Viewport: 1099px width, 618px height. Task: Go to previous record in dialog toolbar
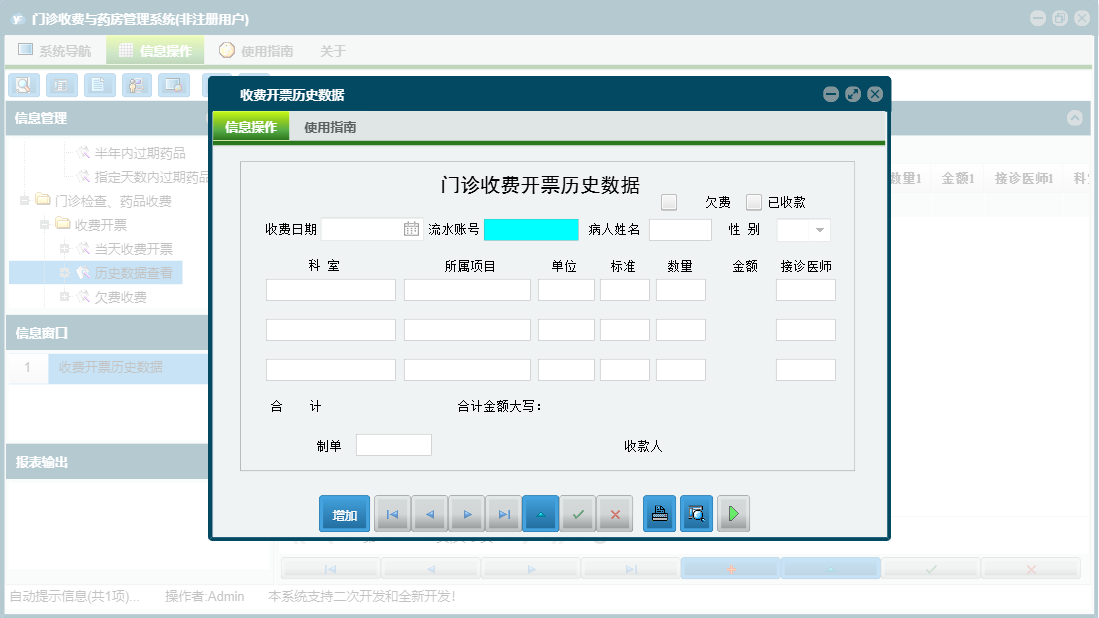point(430,514)
